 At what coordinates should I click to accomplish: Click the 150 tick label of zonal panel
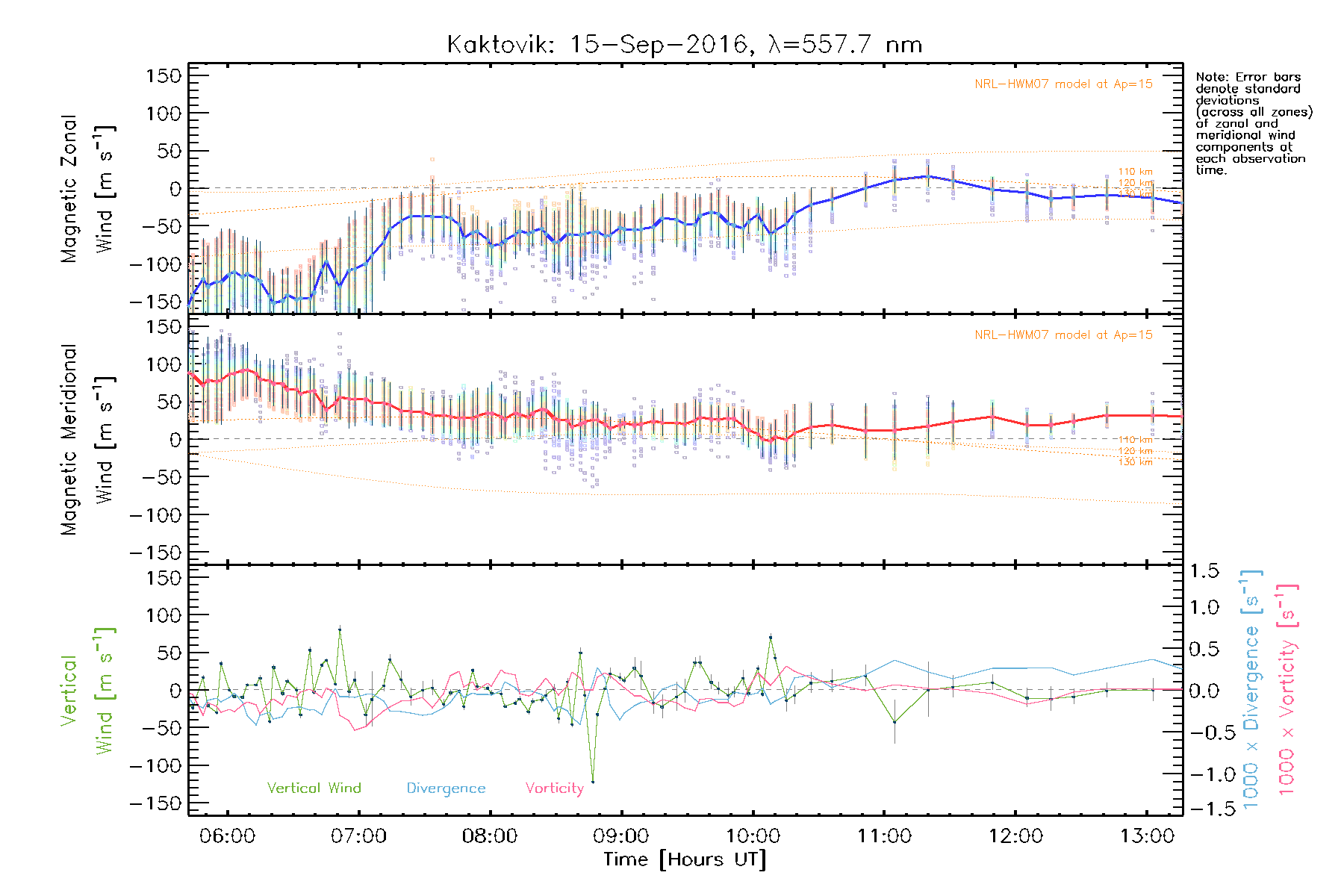[x=164, y=75]
